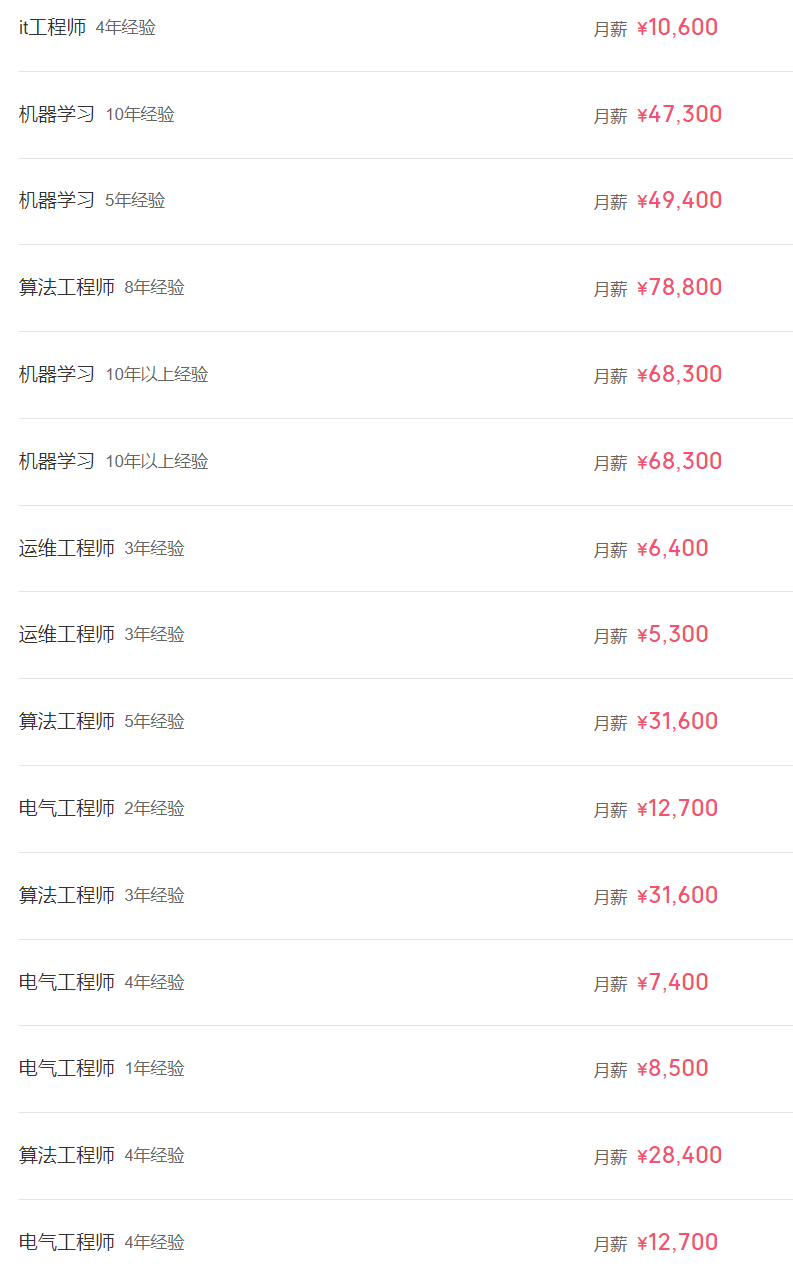Select the 机器学习 10年经验 job title

click(x=57, y=115)
